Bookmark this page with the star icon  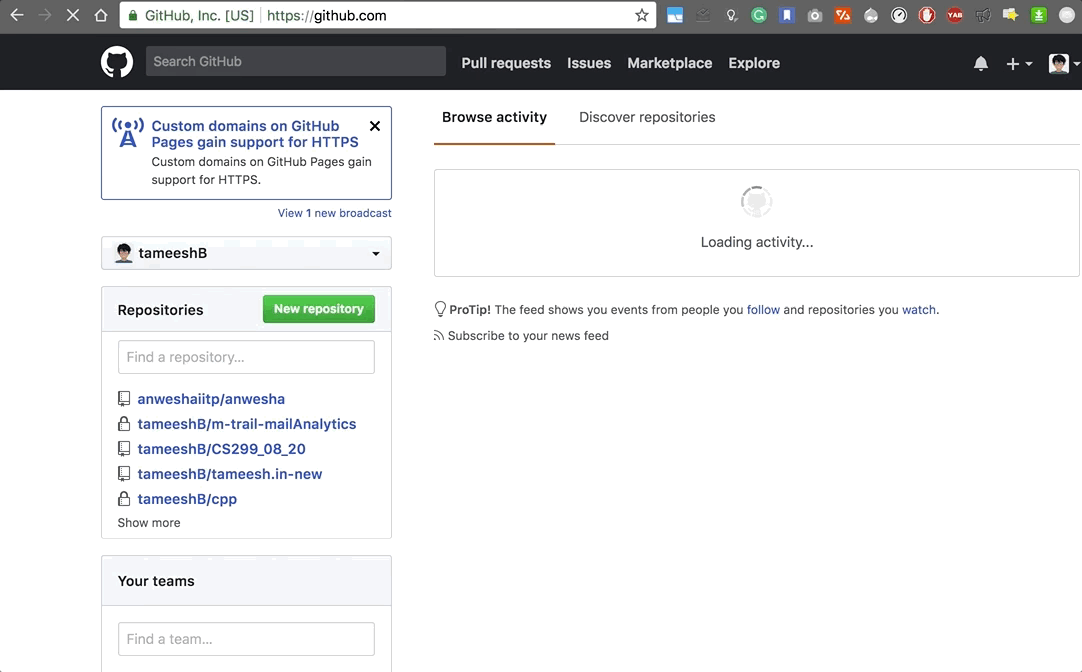coord(642,15)
